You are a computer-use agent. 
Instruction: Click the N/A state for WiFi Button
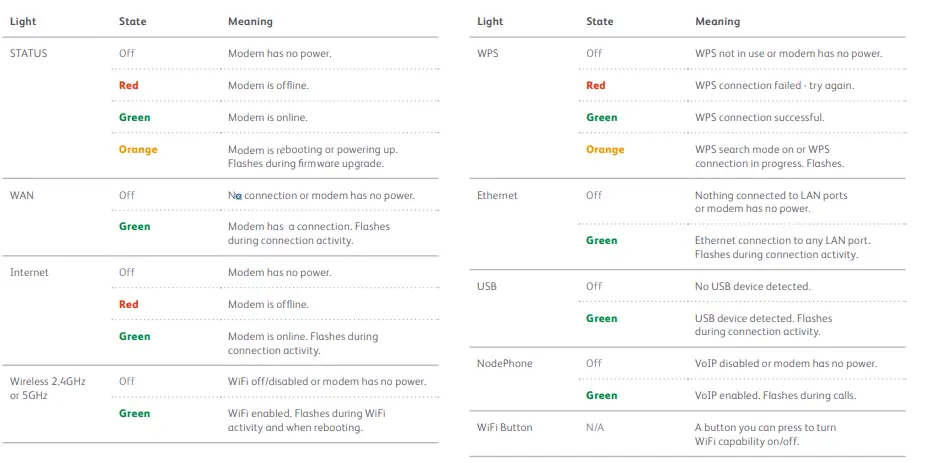pyautogui.click(x=595, y=427)
